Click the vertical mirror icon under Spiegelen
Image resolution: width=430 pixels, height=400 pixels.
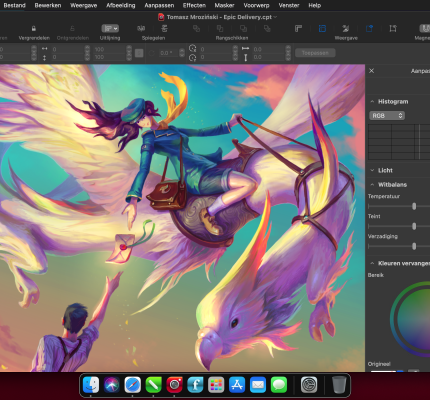click(164, 29)
